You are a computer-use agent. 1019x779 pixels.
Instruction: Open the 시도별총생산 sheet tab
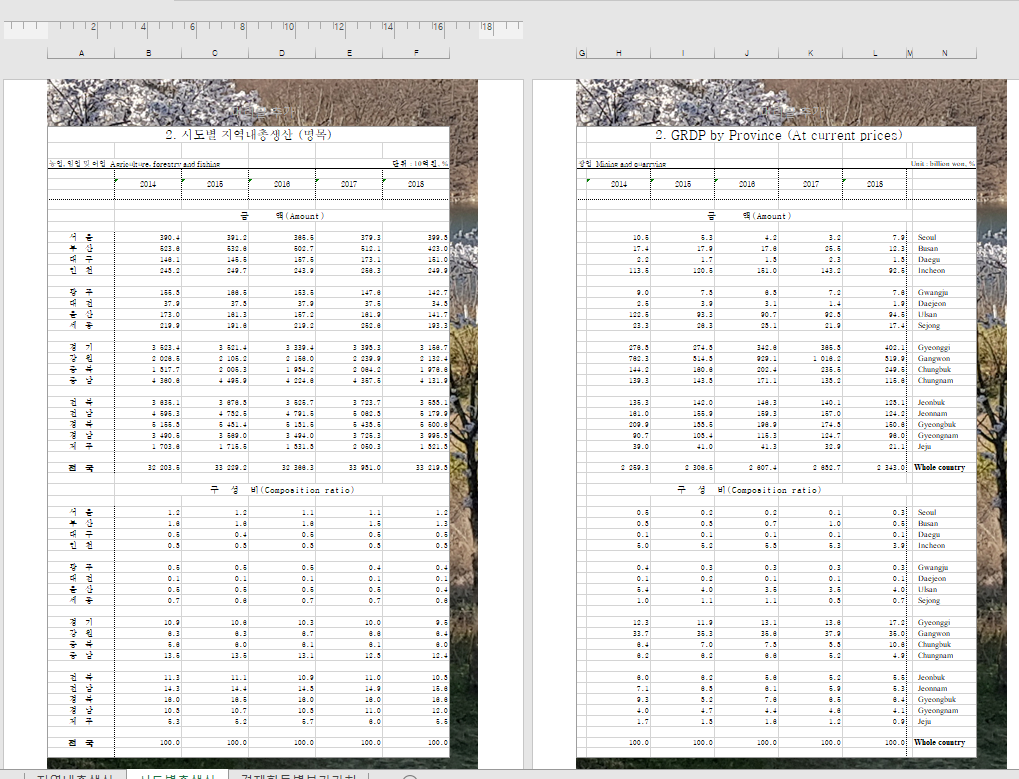177,775
